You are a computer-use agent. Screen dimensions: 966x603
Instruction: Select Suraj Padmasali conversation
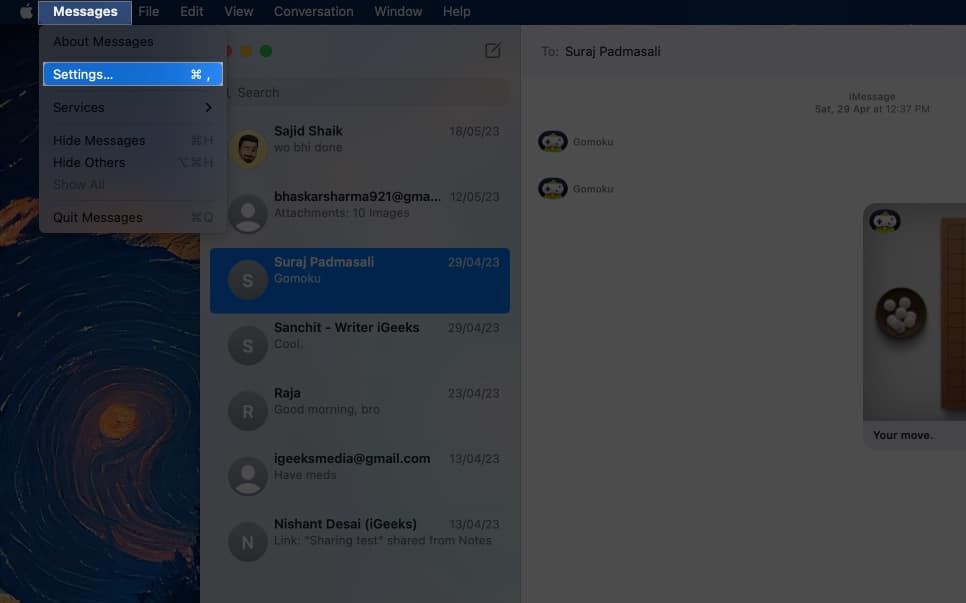point(360,280)
